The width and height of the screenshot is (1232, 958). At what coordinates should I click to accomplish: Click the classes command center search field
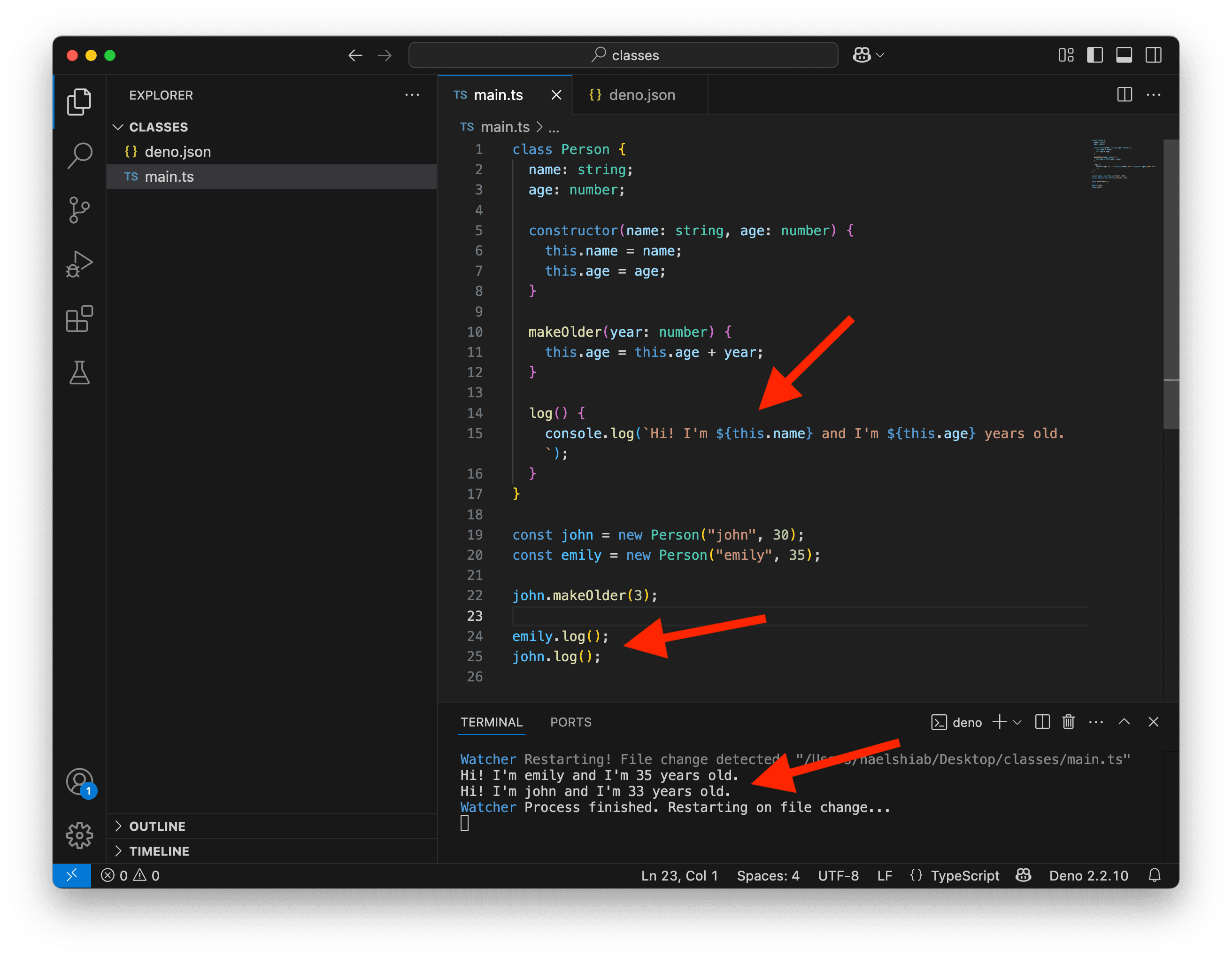click(623, 55)
